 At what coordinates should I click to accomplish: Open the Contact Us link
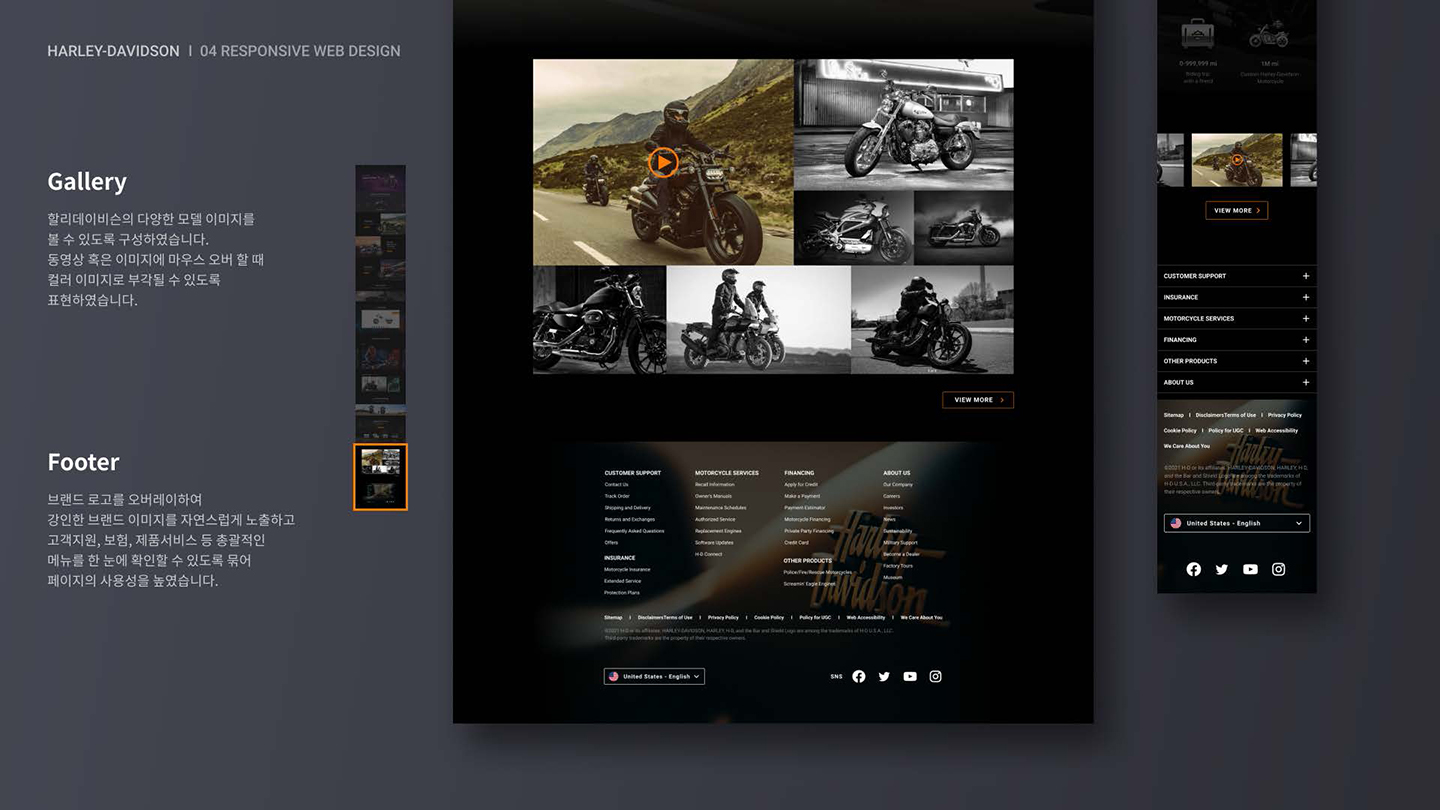(x=618, y=484)
